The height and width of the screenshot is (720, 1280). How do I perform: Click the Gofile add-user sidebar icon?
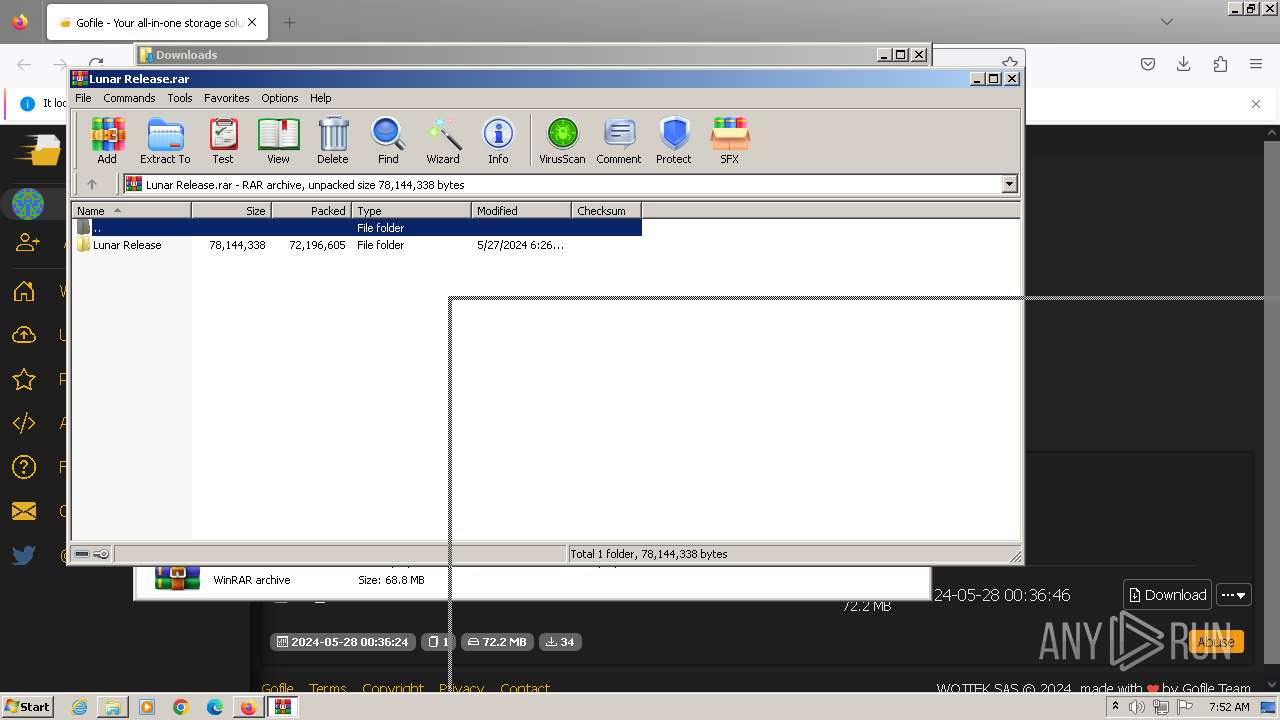coord(28,242)
